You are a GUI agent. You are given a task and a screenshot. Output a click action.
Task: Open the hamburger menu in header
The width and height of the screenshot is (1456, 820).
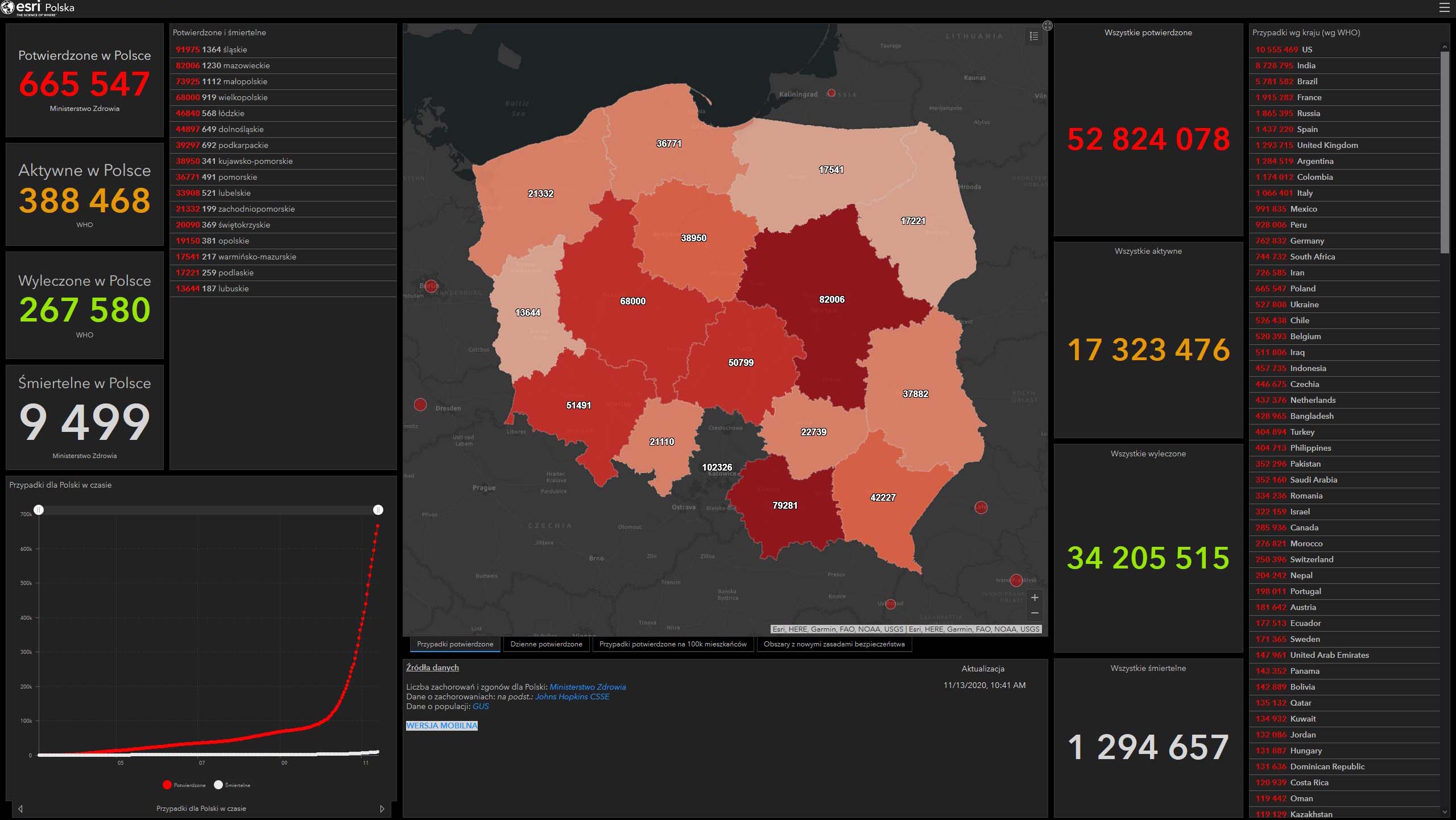tap(1444, 8)
